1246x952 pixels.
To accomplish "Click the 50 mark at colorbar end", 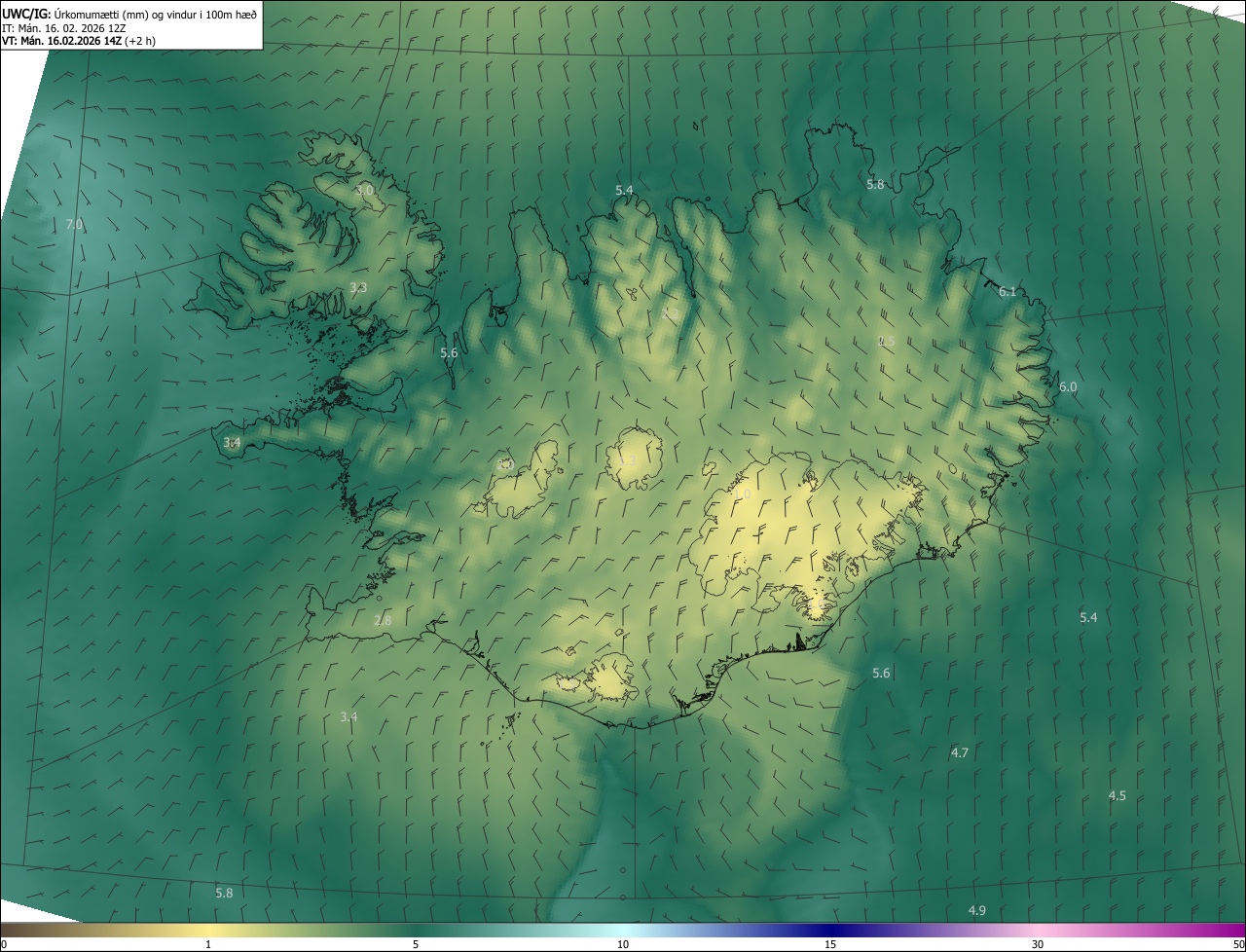I will pos(1238,944).
